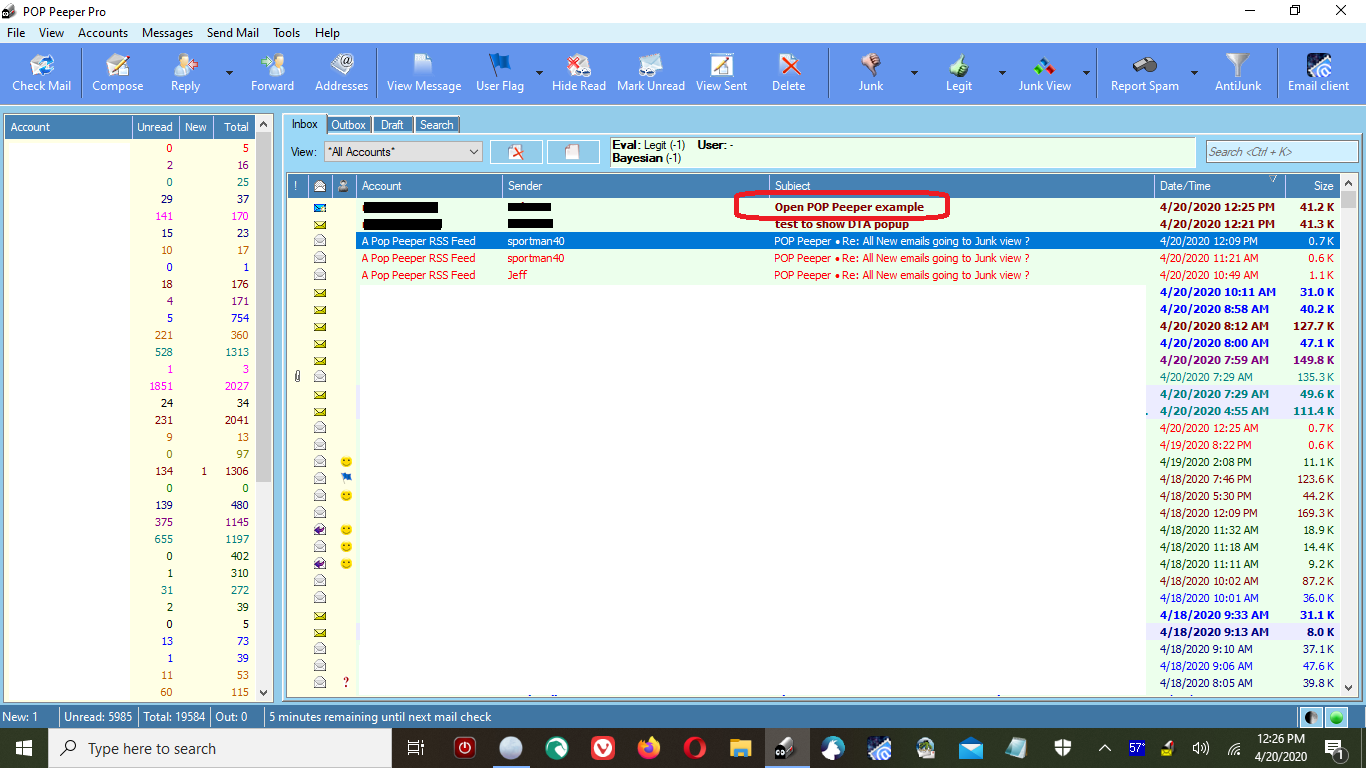Click the down arrow of the message list scrollbar

1348,687
